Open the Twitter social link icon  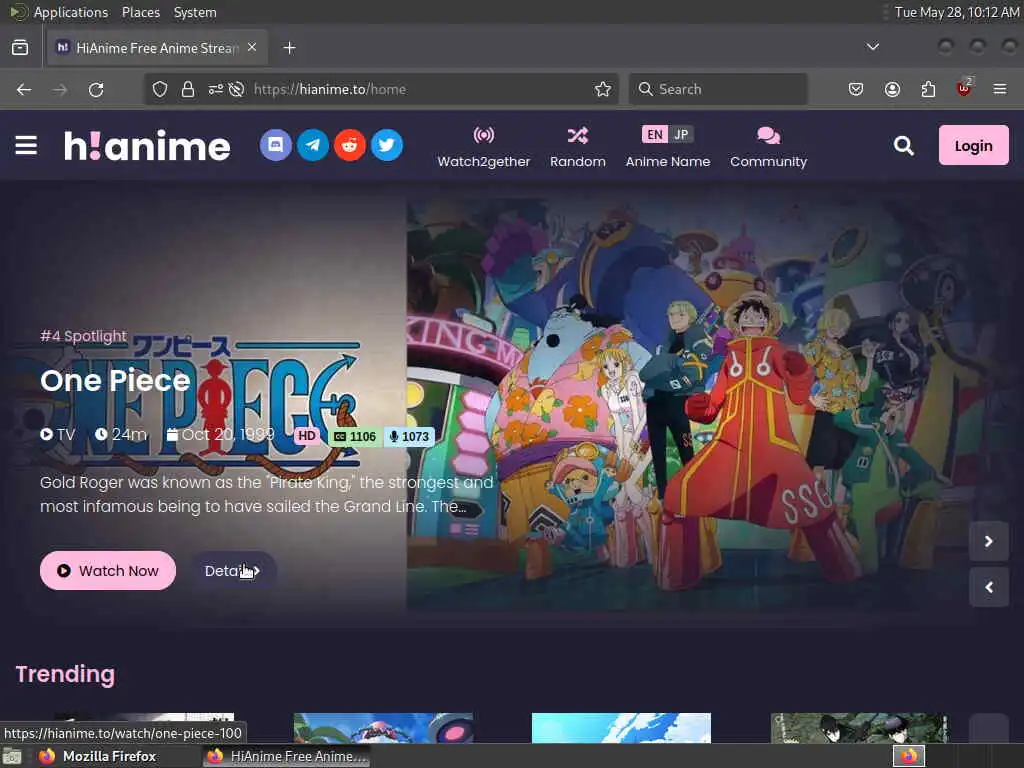387,145
